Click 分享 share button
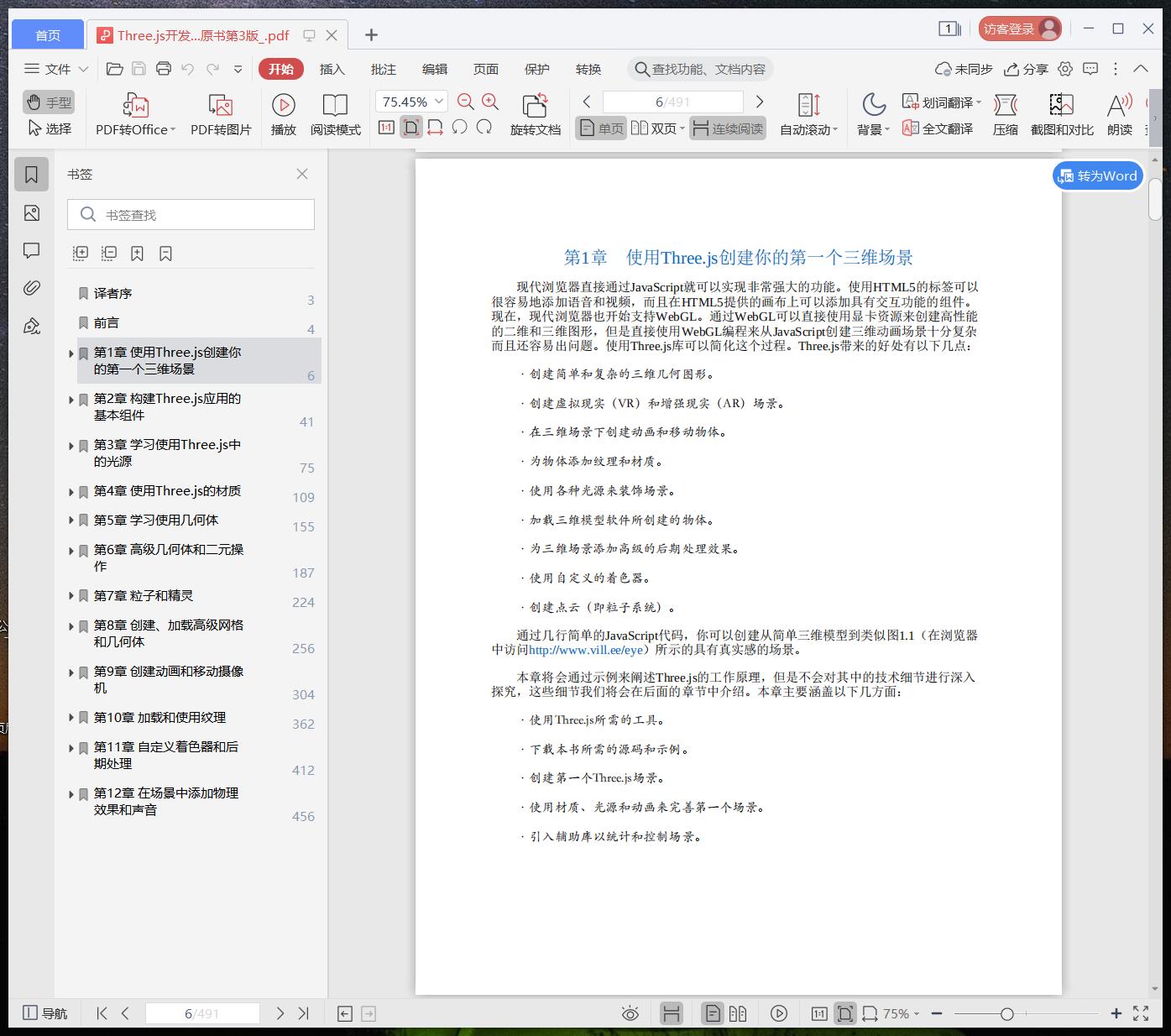This screenshot has height=1036, width=1171. (x=1027, y=69)
